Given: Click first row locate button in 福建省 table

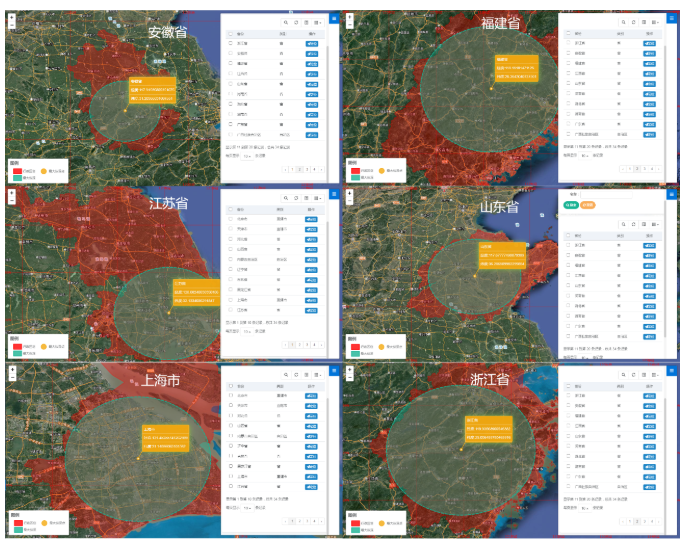Looking at the screenshot, I should tap(649, 43).
